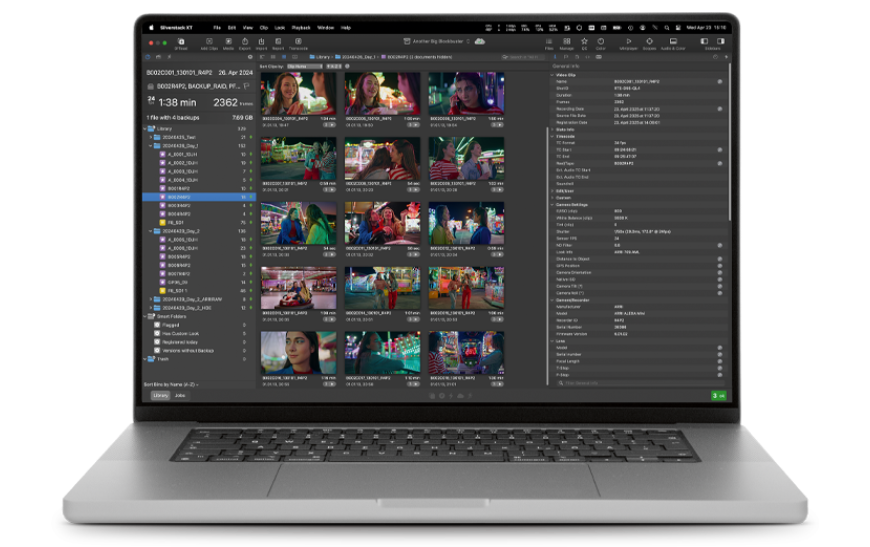Expand the 20240425_Test folder

150,137
